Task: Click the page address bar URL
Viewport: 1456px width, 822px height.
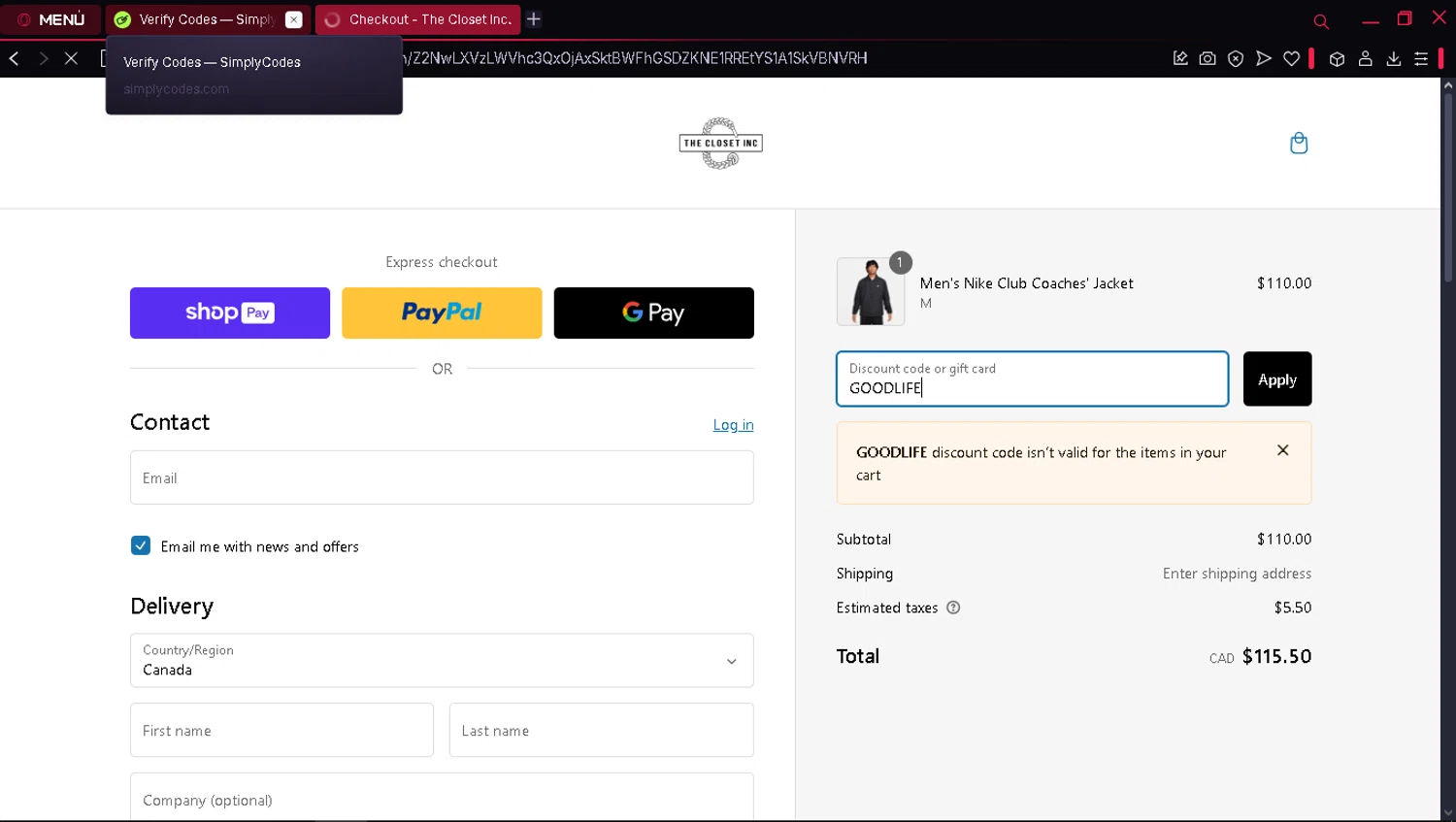Action: point(636,58)
